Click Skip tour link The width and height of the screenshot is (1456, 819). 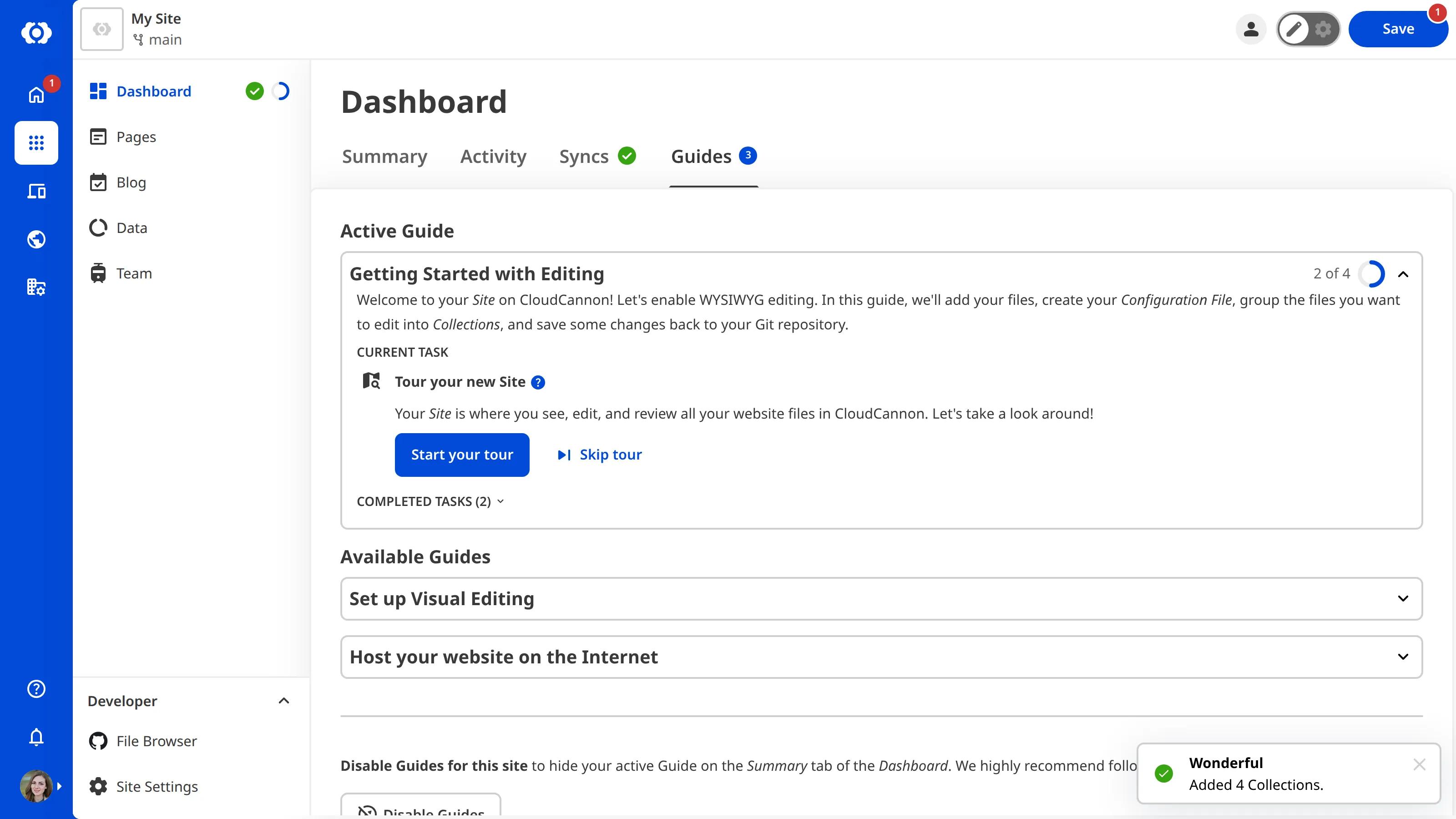point(600,455)
